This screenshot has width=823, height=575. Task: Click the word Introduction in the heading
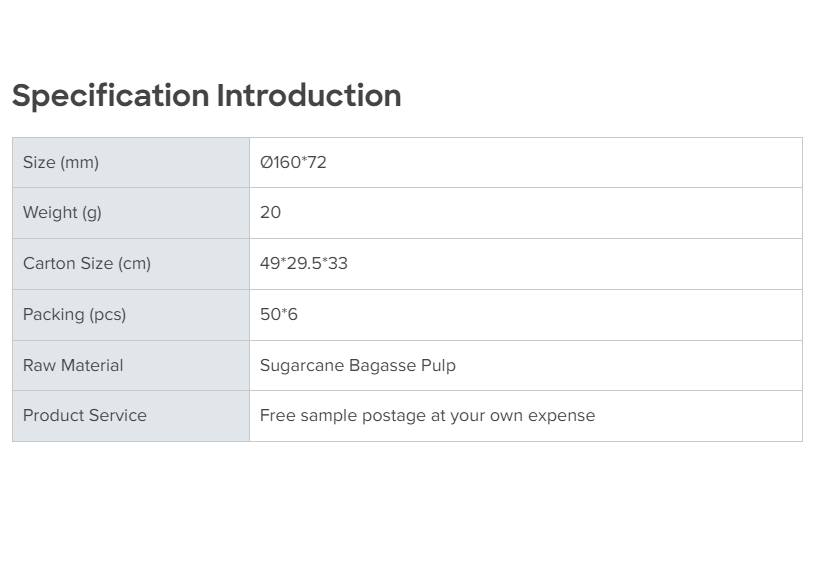[x=309, y=96]
